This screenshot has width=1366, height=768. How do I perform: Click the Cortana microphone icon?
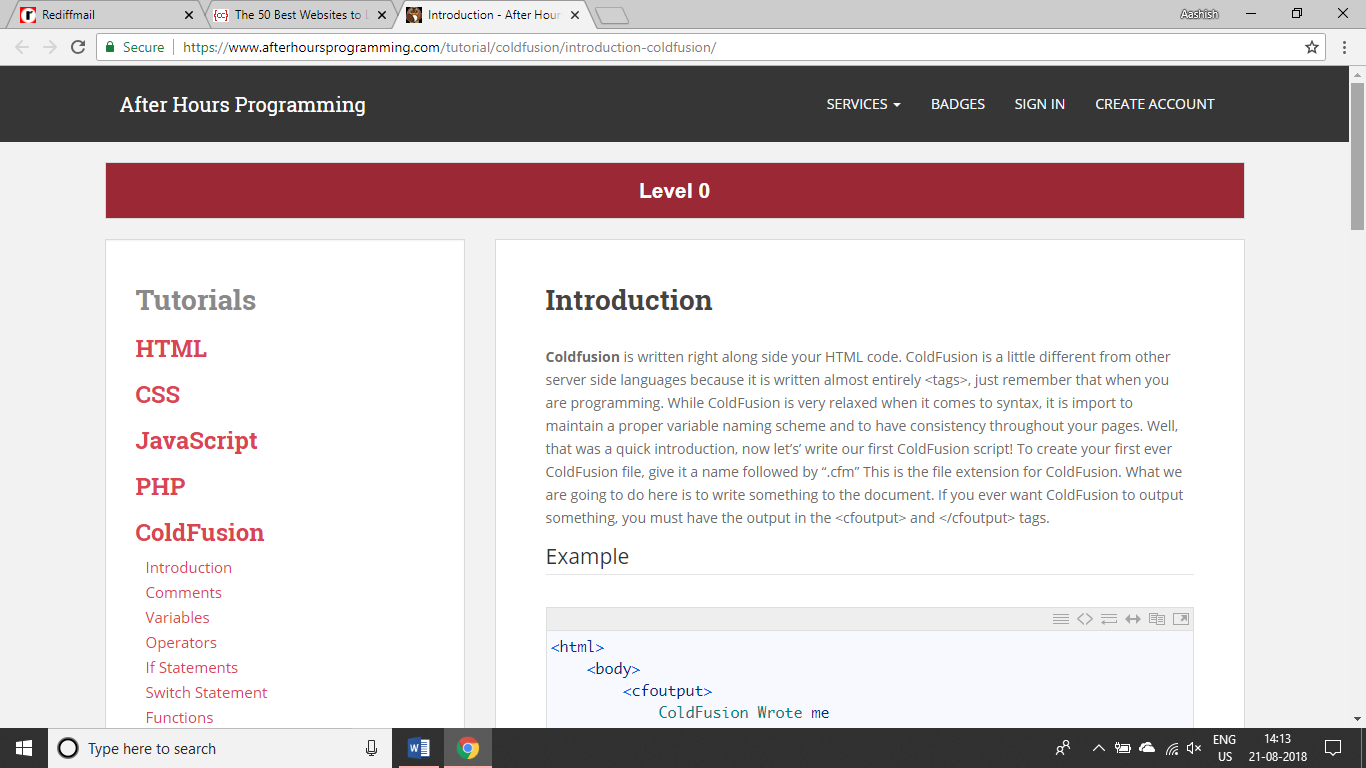(x=372, y=748)
